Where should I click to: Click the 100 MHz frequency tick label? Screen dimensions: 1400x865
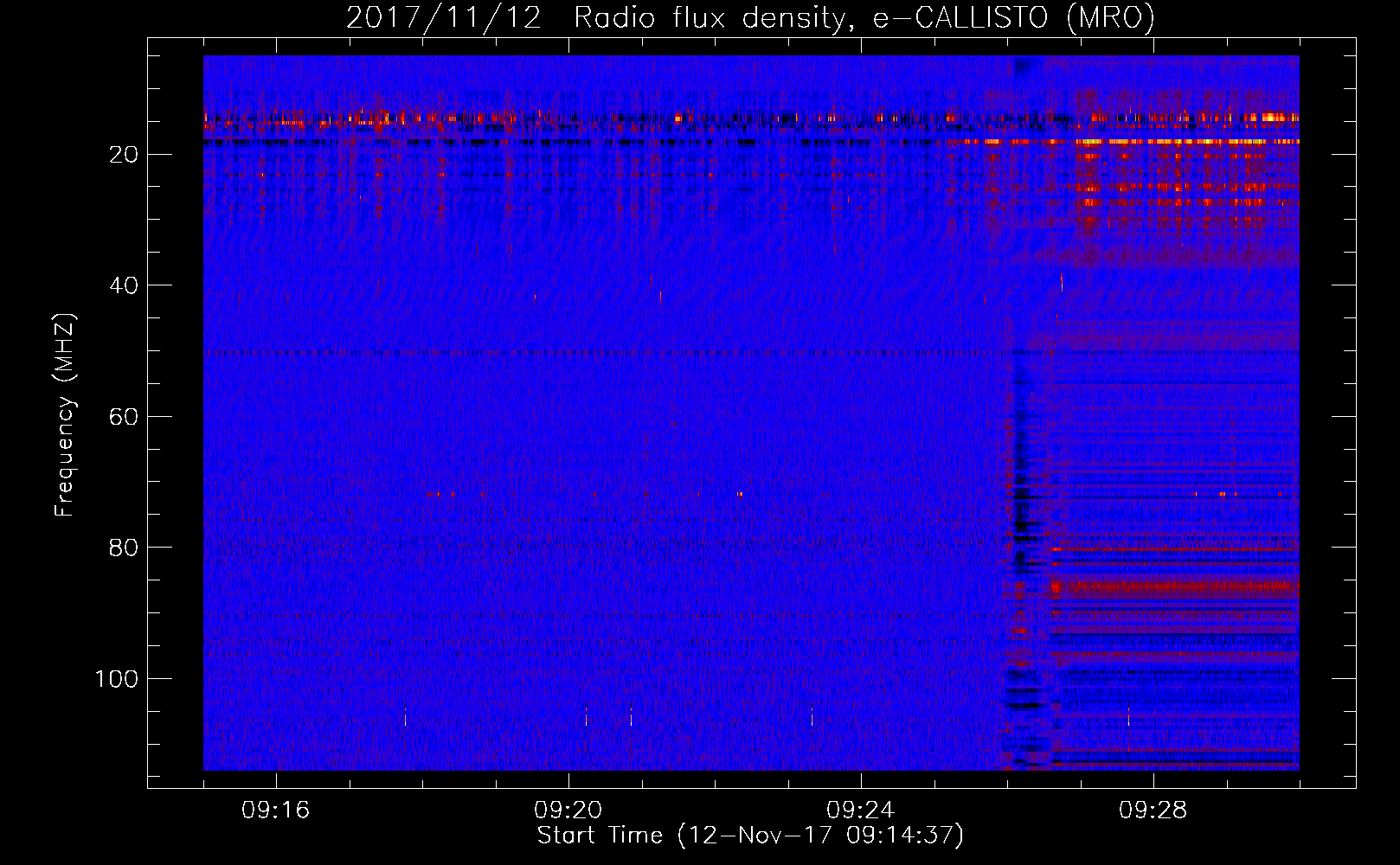pyautogui.click(x=117, y=679)
